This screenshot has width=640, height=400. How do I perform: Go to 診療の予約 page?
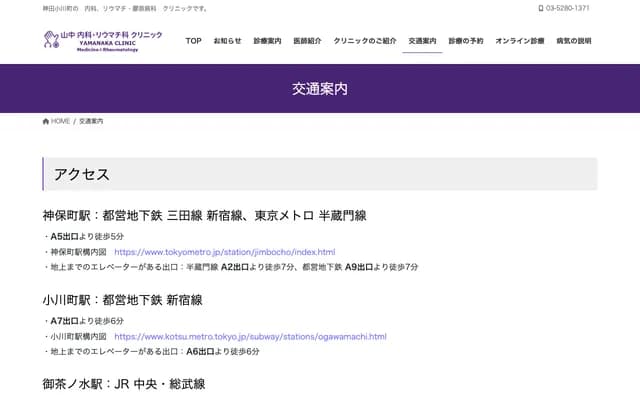coord(466,41)
